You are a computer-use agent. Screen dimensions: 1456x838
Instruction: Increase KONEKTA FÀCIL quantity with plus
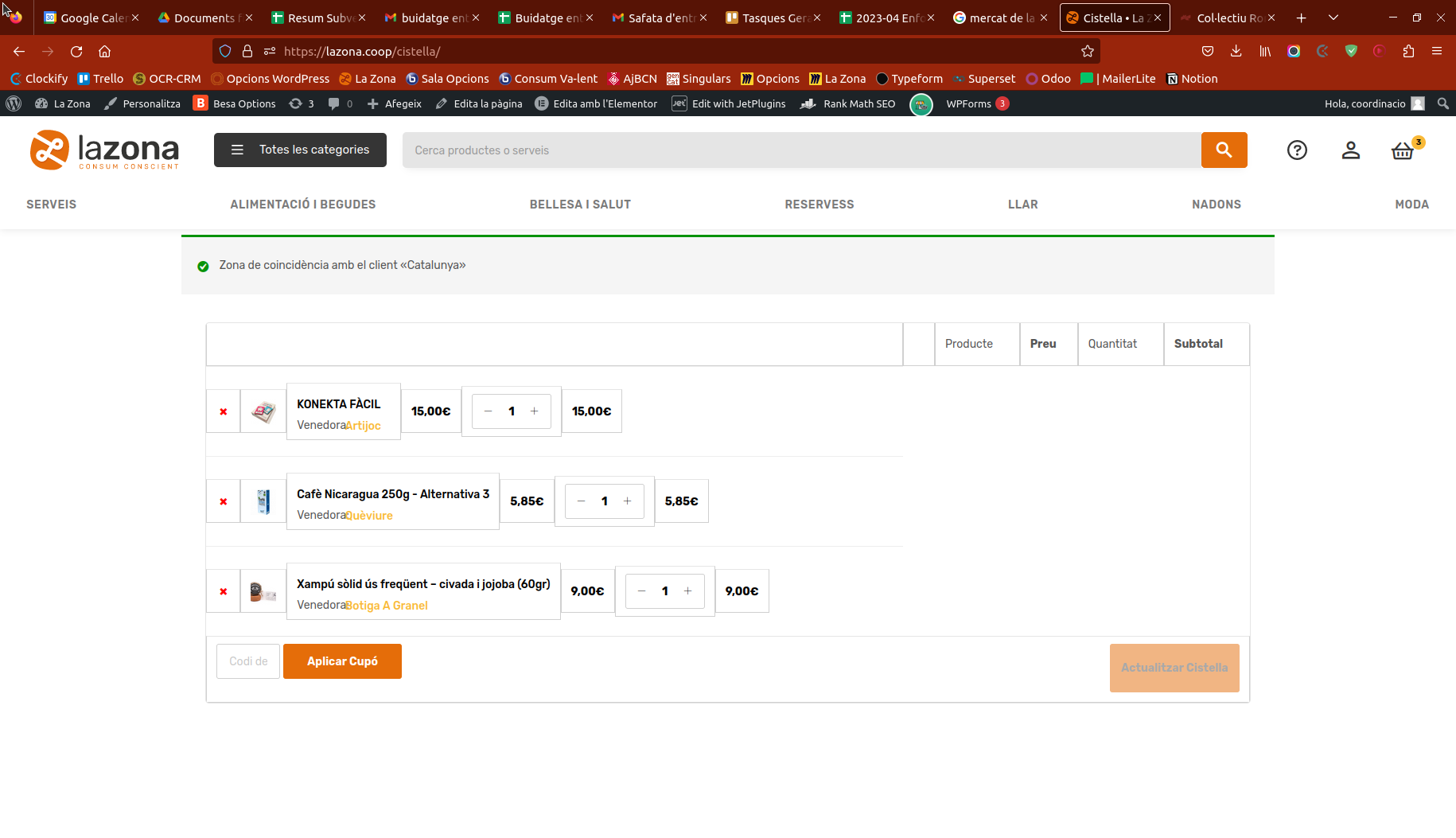pos(534,411)
